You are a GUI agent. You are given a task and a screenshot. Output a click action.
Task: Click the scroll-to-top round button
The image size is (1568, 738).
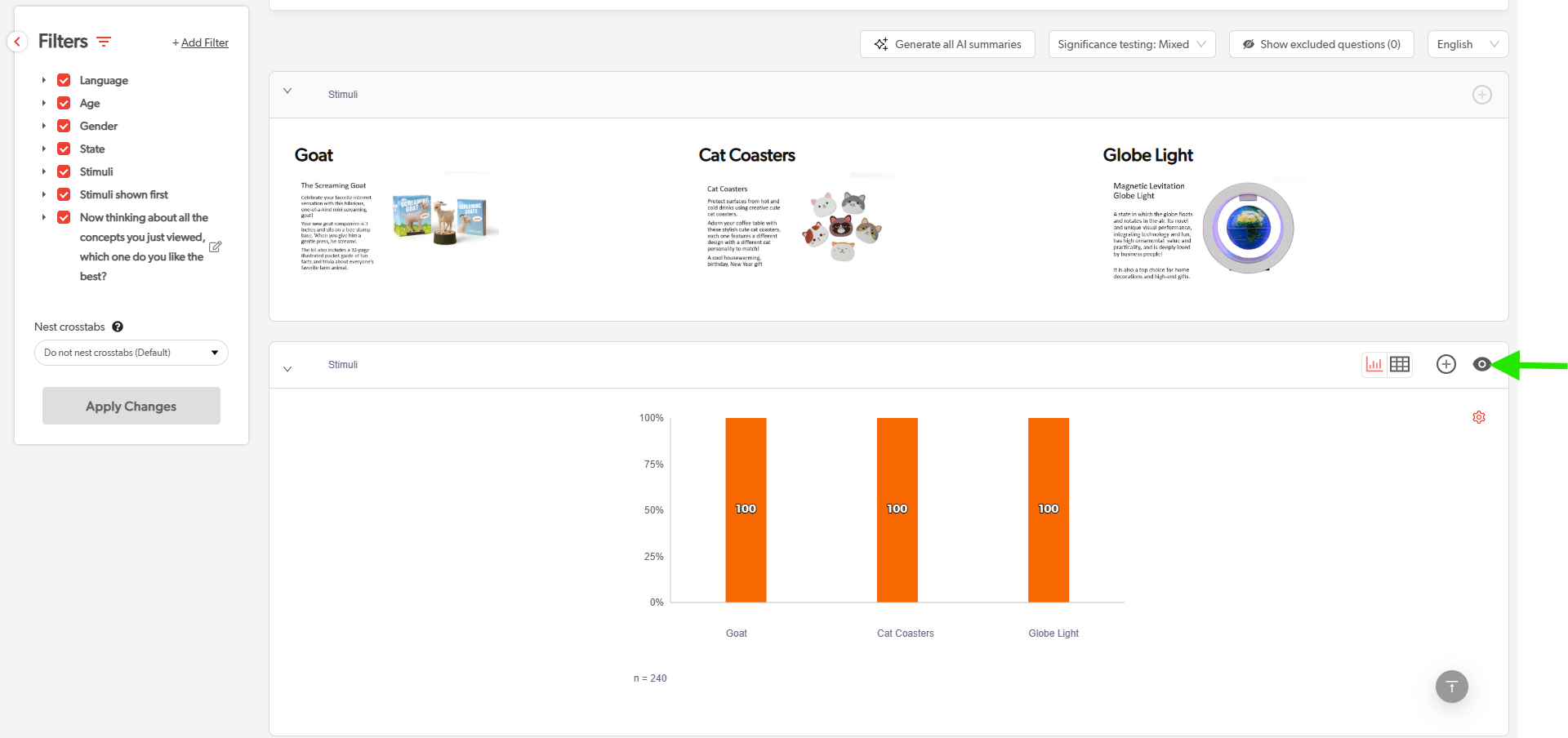pyautogui.click(x=1451, y=687)
